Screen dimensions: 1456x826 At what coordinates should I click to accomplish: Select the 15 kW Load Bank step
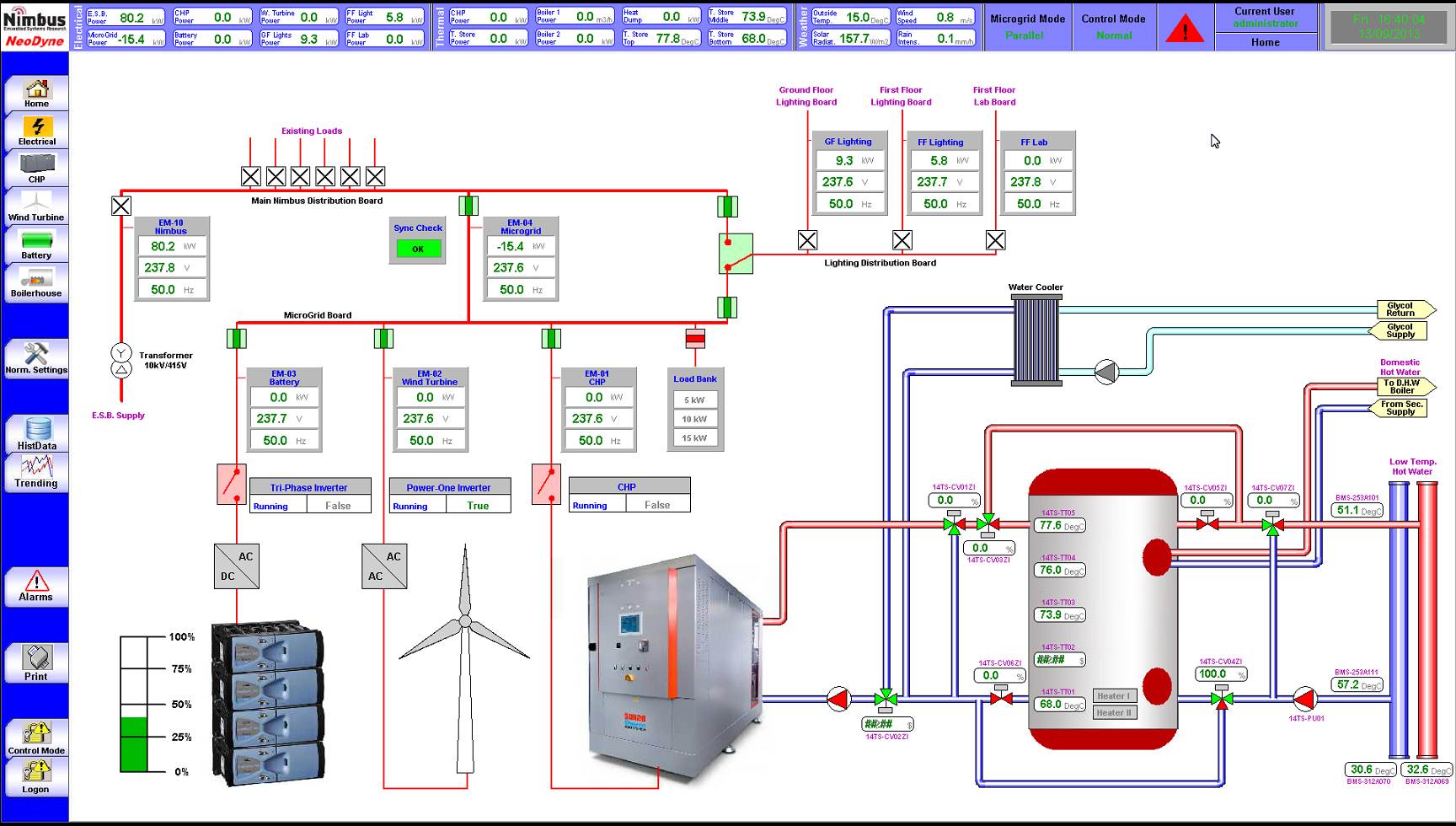(695, 437)
